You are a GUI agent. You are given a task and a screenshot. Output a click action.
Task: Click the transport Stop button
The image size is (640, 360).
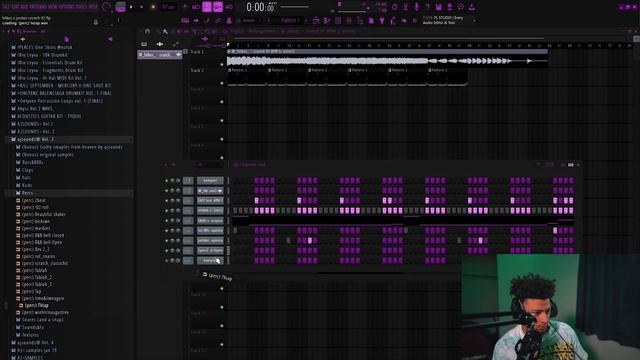coord(142,7)
